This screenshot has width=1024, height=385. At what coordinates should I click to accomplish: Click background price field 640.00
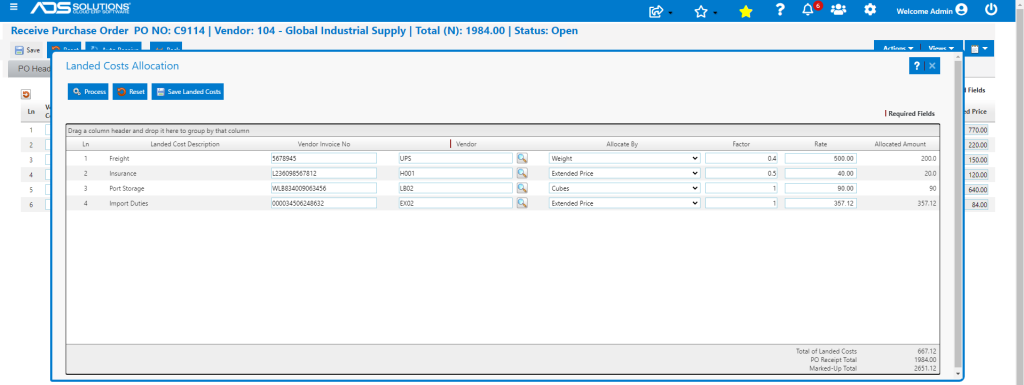(x=976, y=190)
